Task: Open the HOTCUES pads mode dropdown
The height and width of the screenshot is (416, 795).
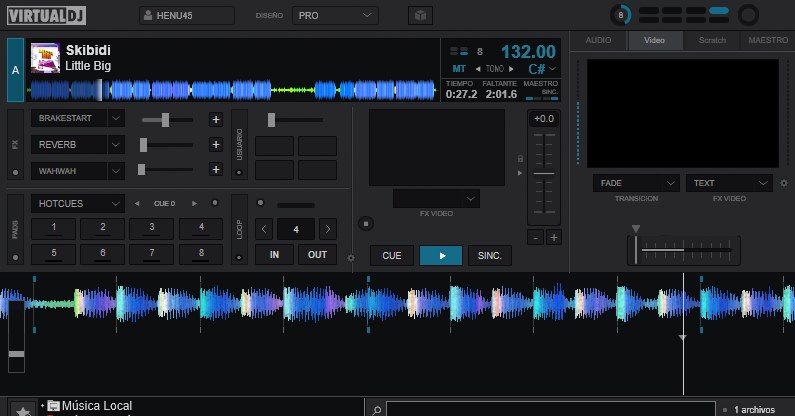Action: [78, 203]
